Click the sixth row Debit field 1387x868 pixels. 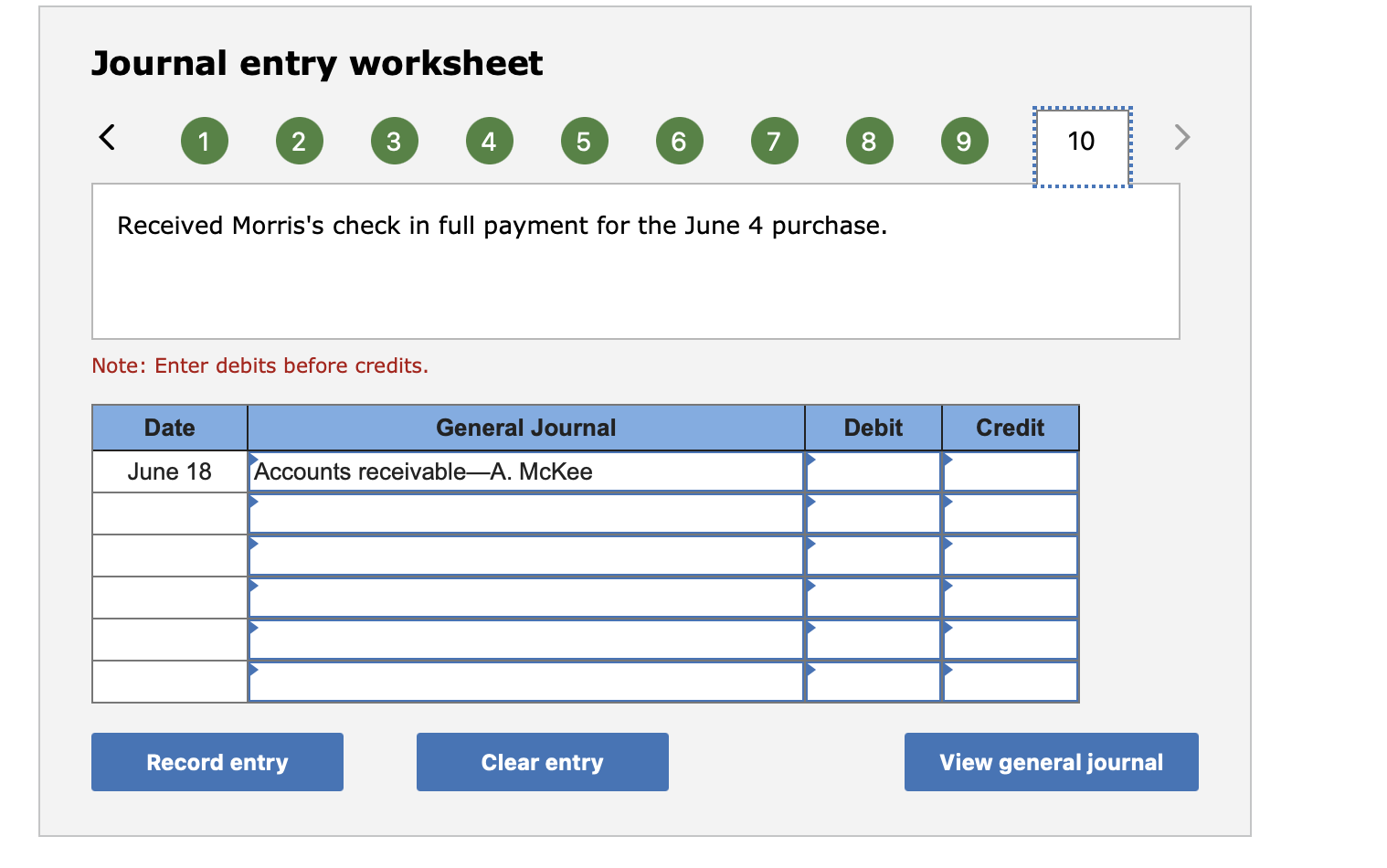873,682
